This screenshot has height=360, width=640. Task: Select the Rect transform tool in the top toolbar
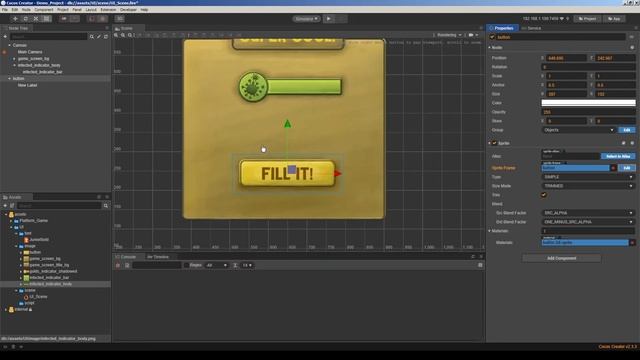(x=47, y=19)
